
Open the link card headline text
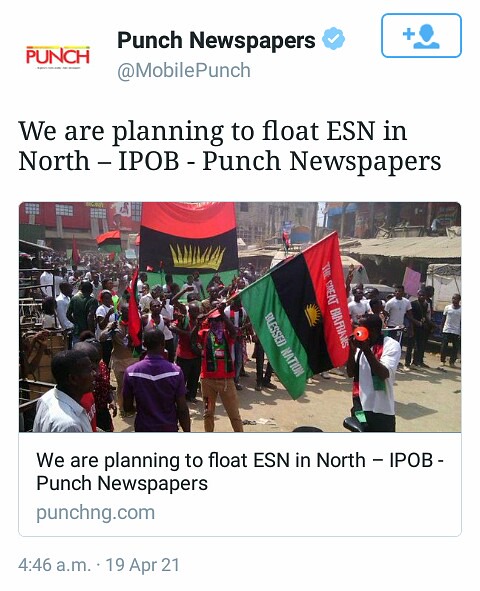240,472
